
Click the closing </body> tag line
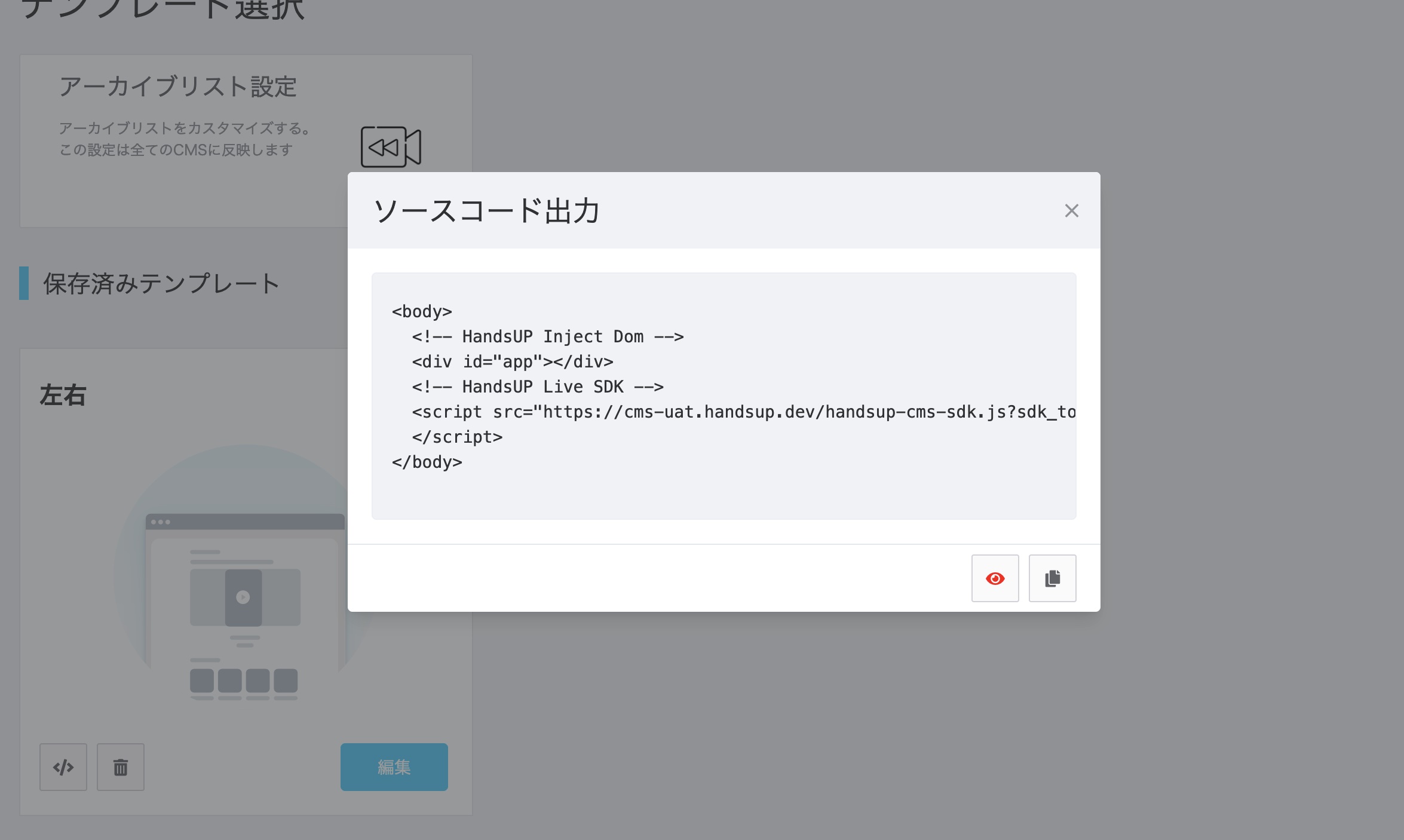click(427, 462)
